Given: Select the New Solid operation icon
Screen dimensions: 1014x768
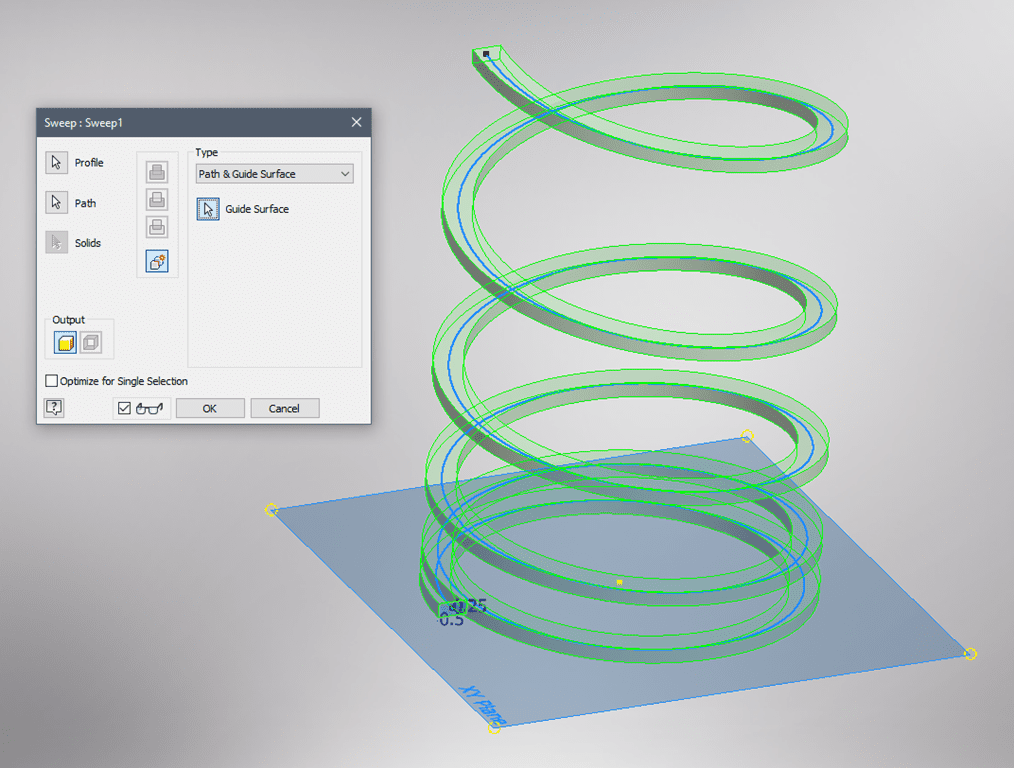Looking at the screenshot, I should pos(157,261).
